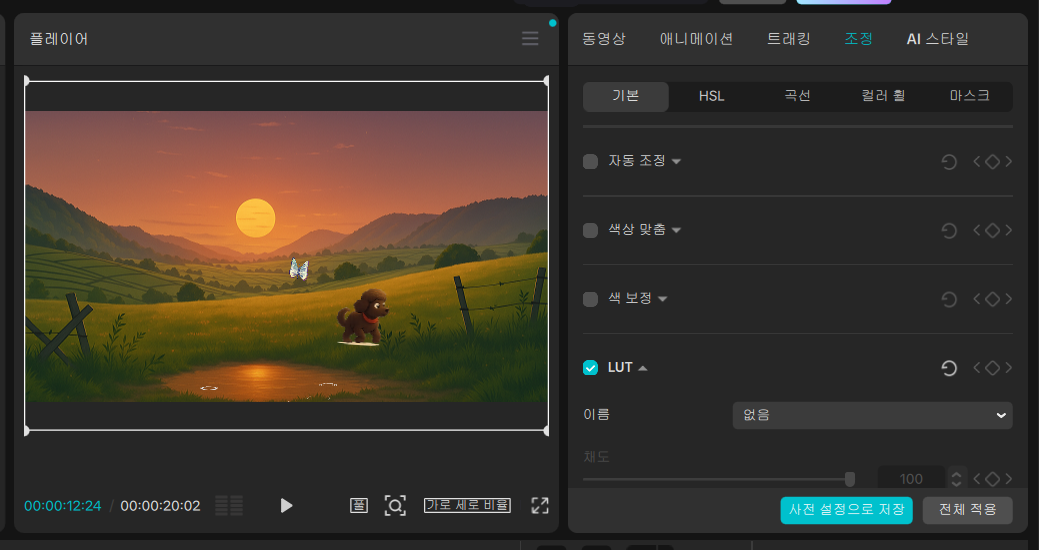Click the current timecode 00:00:12:24
Screen dimensions: 1039x550
63,506
